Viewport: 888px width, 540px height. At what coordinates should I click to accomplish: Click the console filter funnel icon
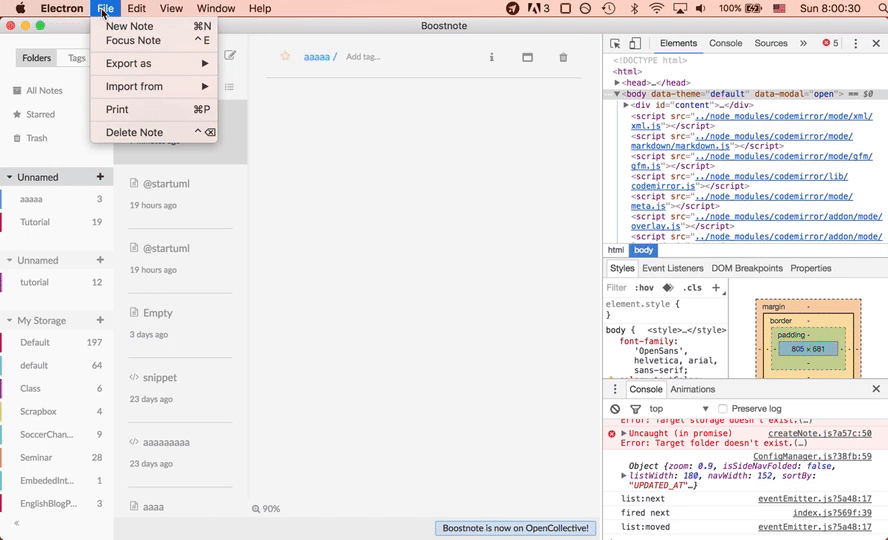coord(635,409)
